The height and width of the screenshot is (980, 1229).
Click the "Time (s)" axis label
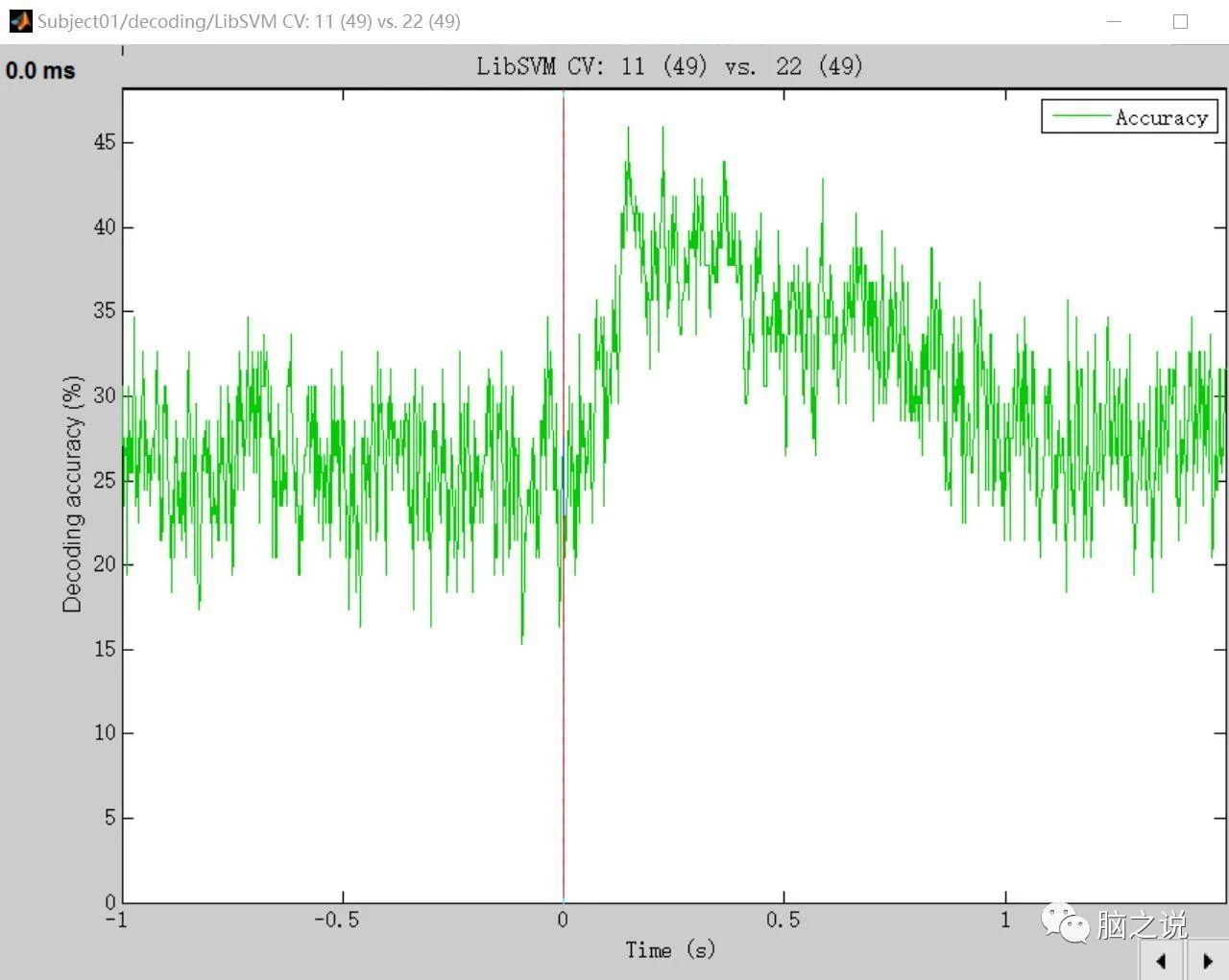(670, 950)
